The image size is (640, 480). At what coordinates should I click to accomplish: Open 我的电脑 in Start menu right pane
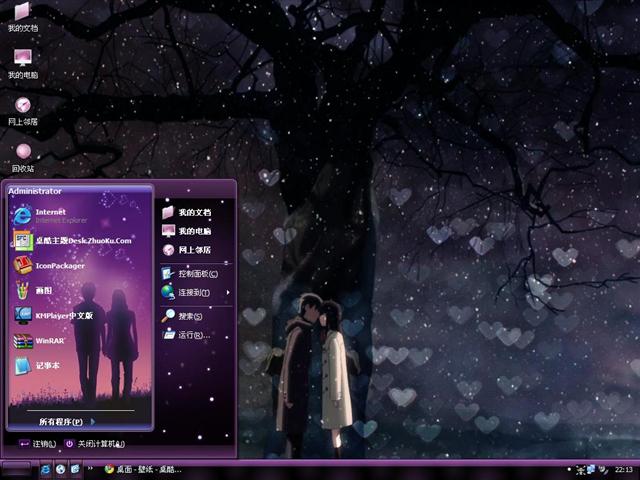[187, 231]
